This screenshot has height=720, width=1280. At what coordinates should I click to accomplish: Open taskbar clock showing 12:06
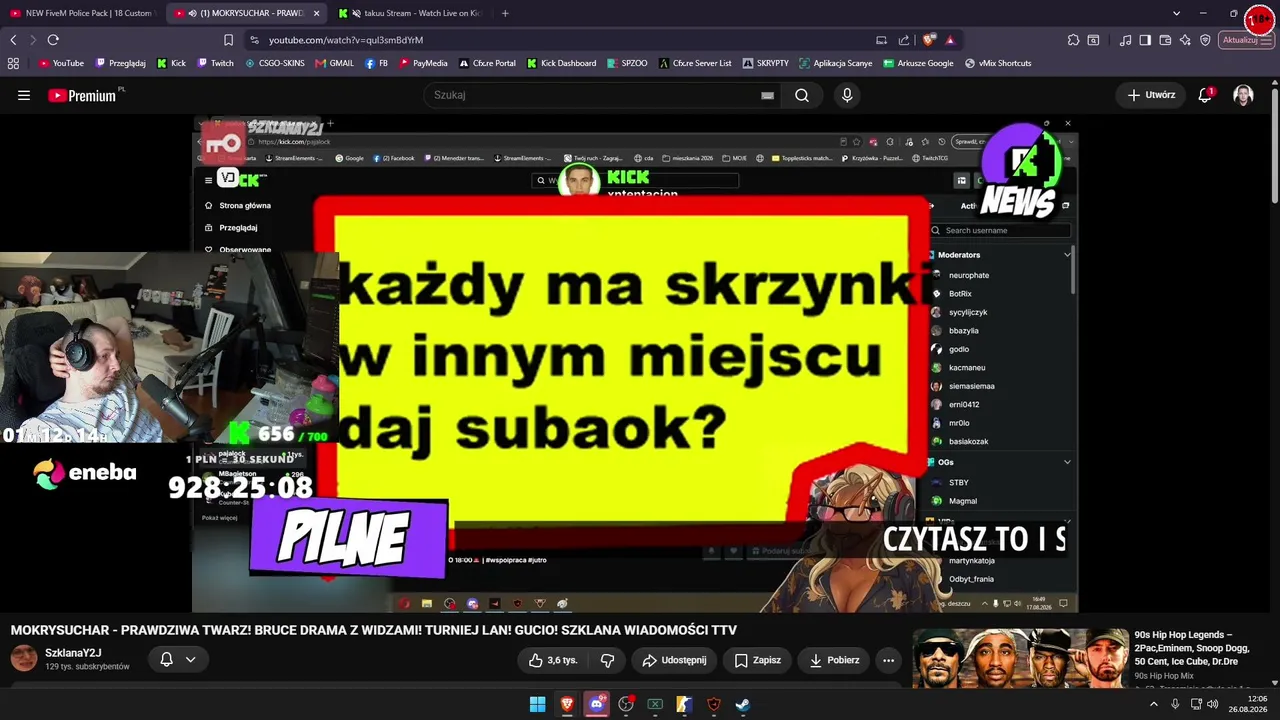click(1249, 704)
